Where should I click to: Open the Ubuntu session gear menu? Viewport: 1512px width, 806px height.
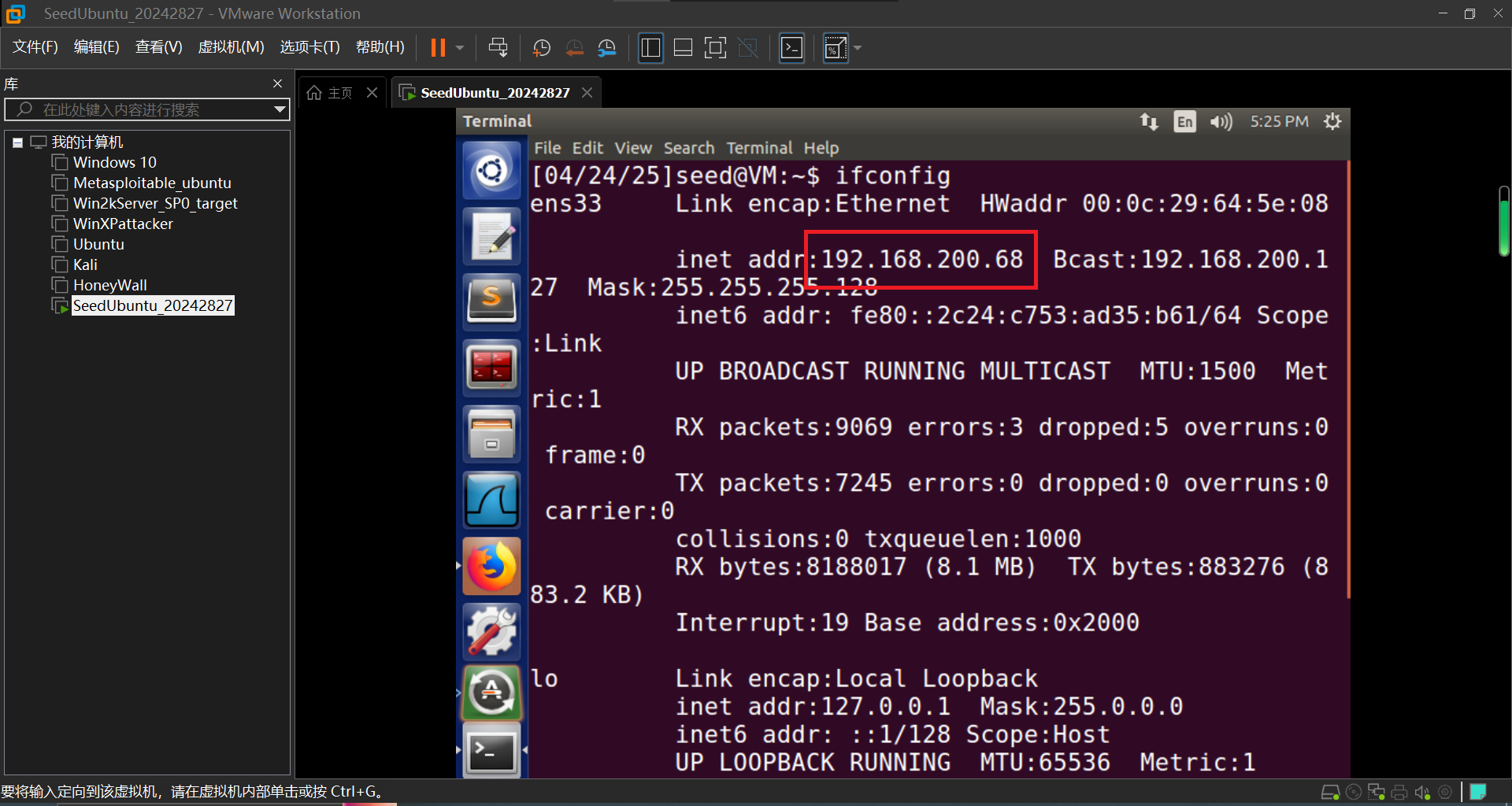tap(1332, 121)
